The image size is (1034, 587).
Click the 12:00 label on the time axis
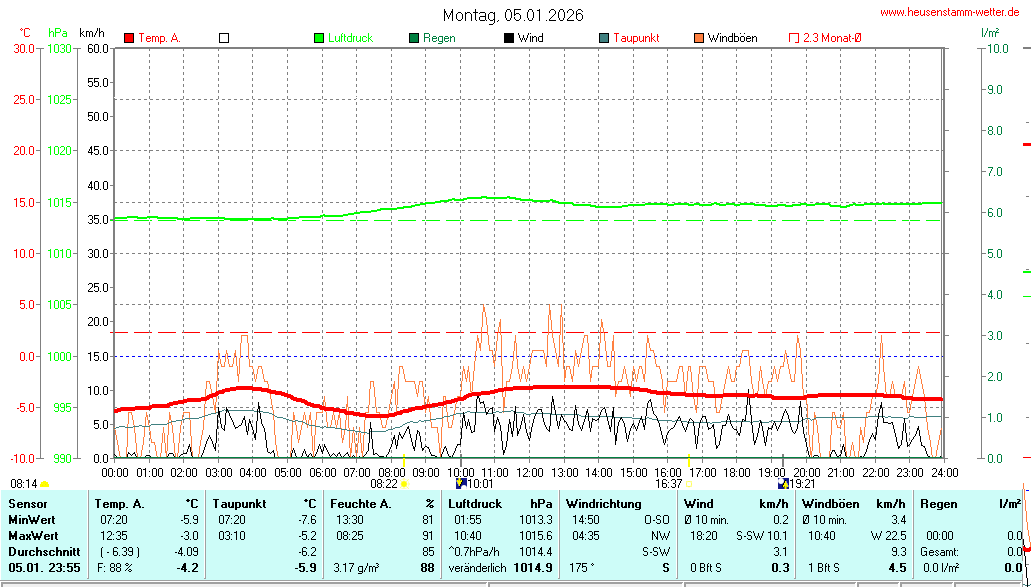(x=529, y=472)
